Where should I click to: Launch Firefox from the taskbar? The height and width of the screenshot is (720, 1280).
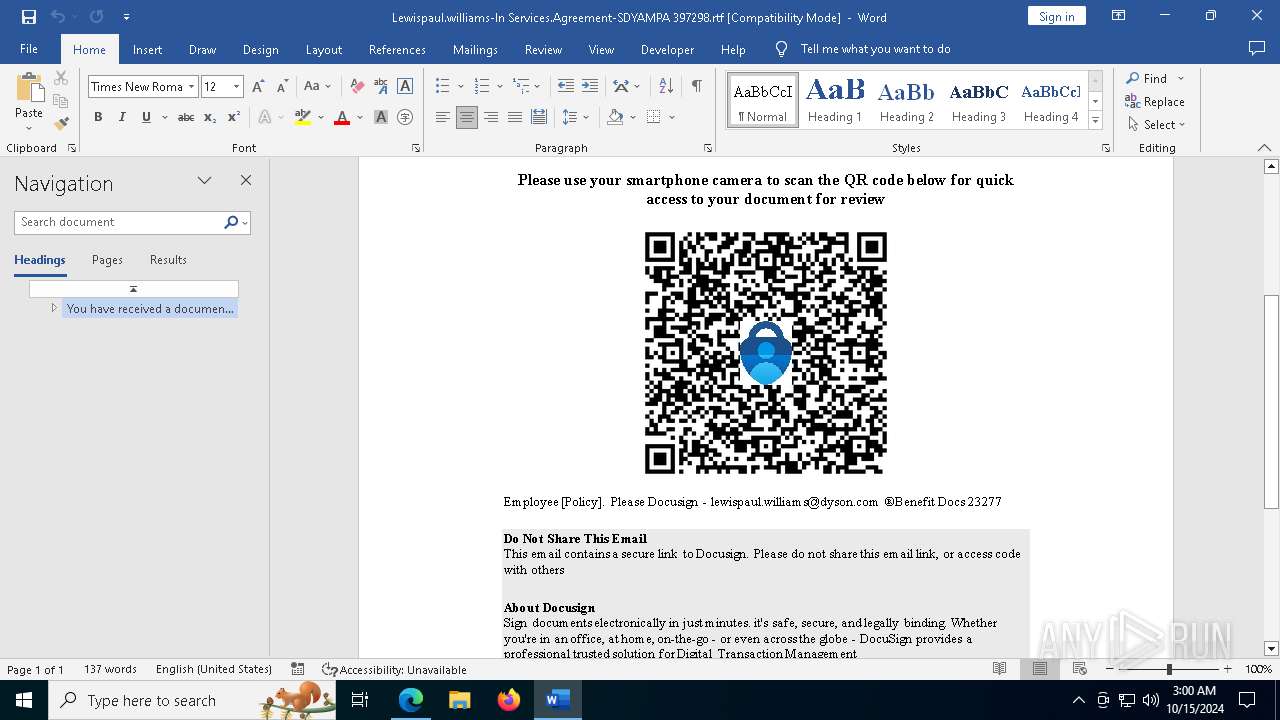509,700
